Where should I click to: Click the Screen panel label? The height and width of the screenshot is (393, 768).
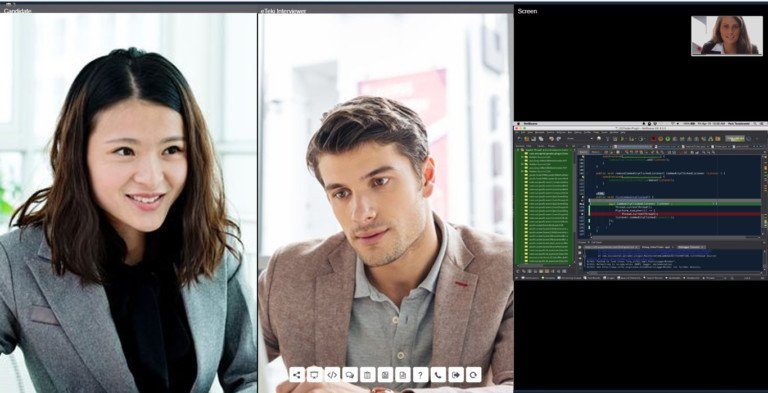(x=527, y=11)
